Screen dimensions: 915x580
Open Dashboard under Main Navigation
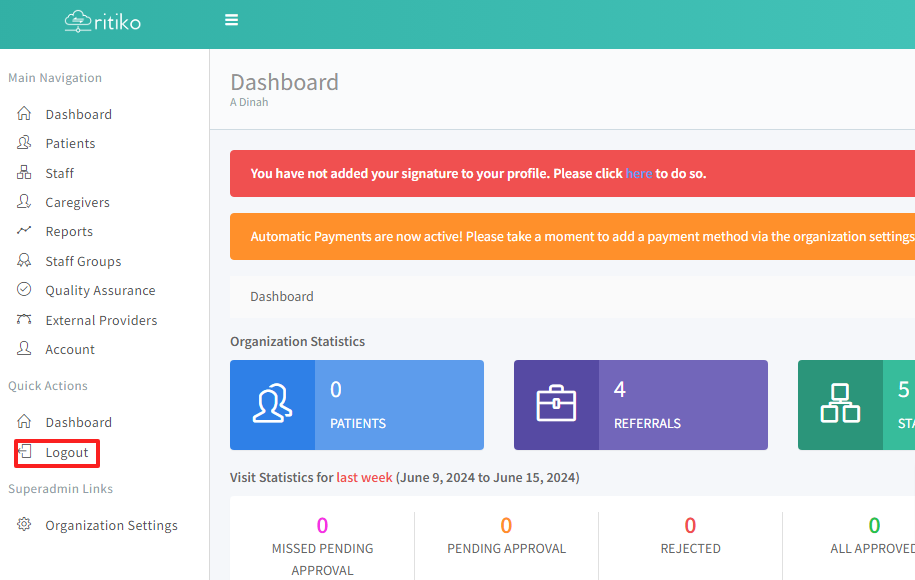click(78, 114)
